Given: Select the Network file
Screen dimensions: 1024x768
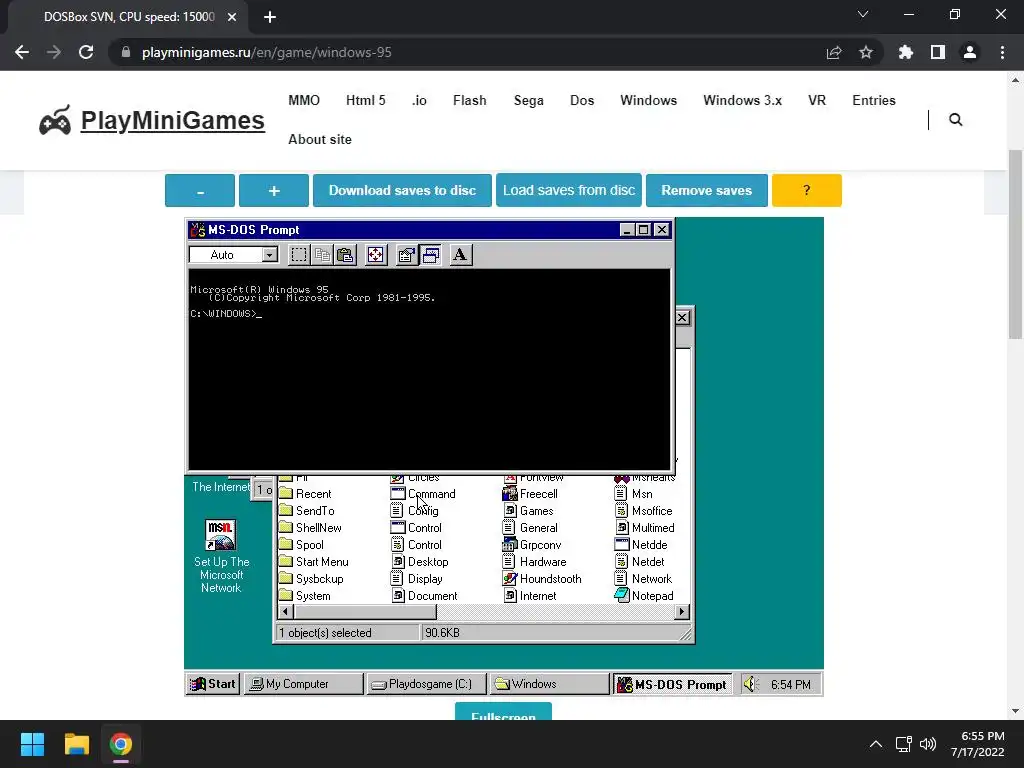Looking at the screenshot, I should coord(643,579).
